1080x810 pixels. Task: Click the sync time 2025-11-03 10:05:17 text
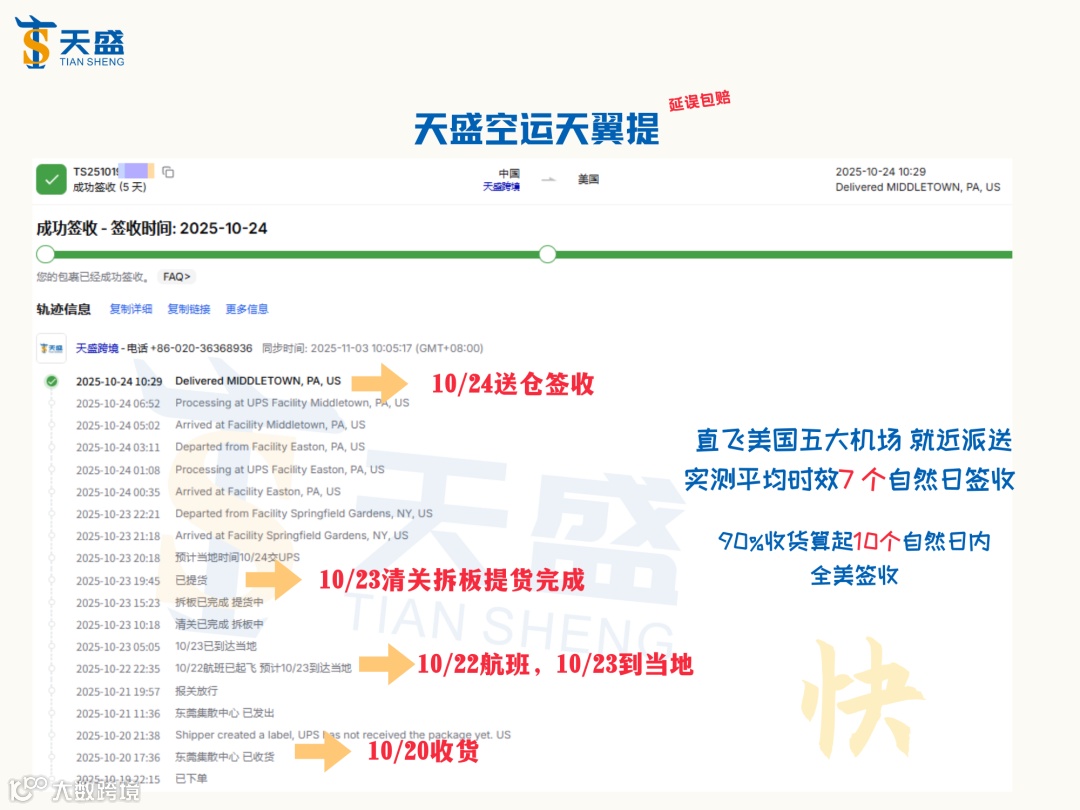point(373,349)
